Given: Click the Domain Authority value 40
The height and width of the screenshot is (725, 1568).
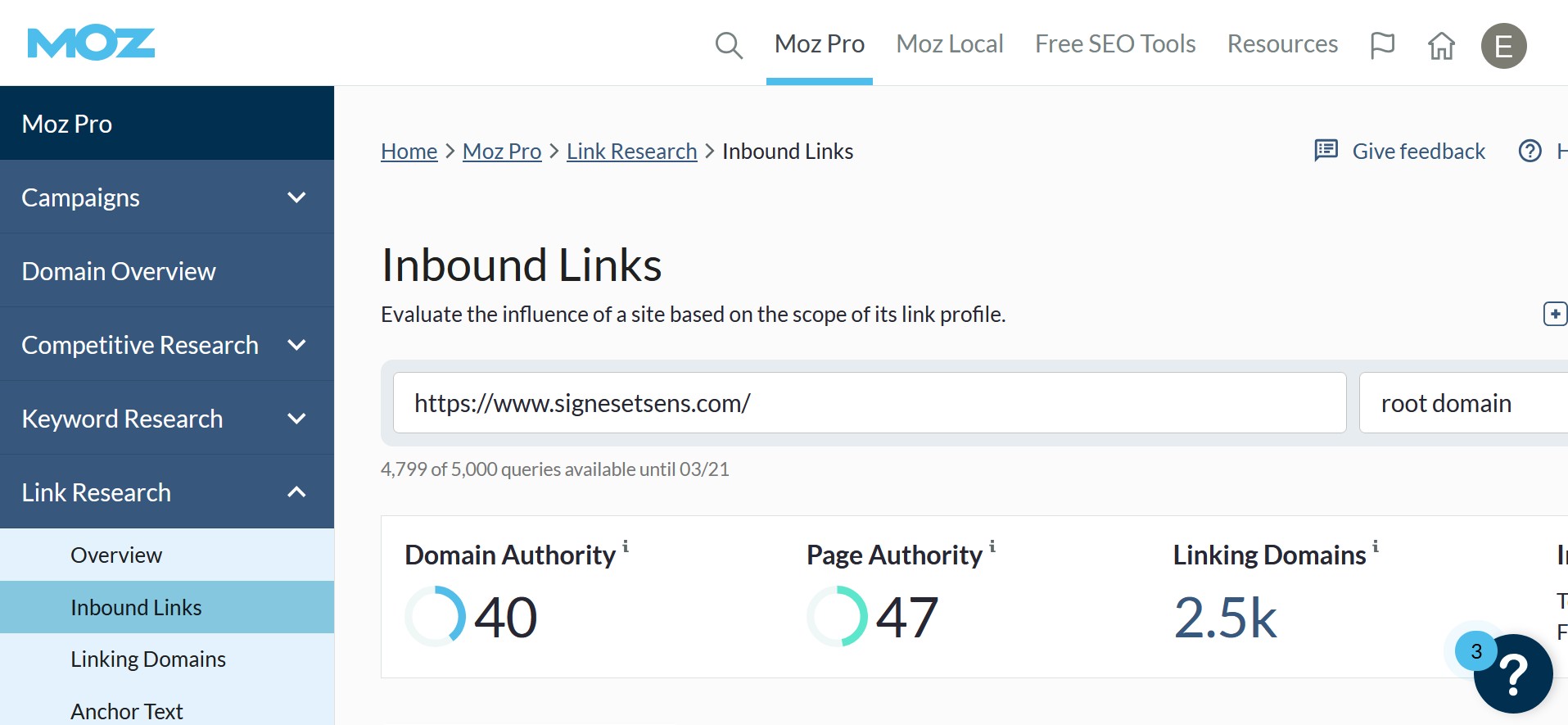Looking at the screenshot, I should coord(505,617).
